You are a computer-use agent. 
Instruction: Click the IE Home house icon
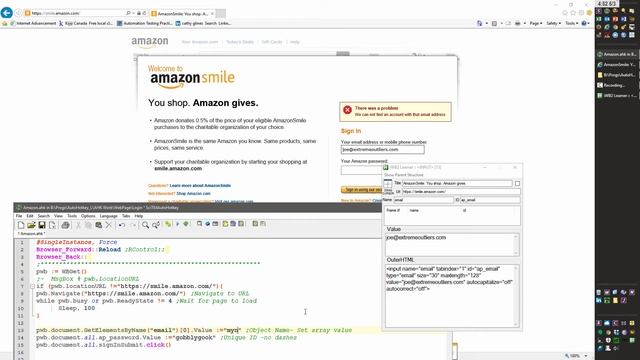coord(565,13)
